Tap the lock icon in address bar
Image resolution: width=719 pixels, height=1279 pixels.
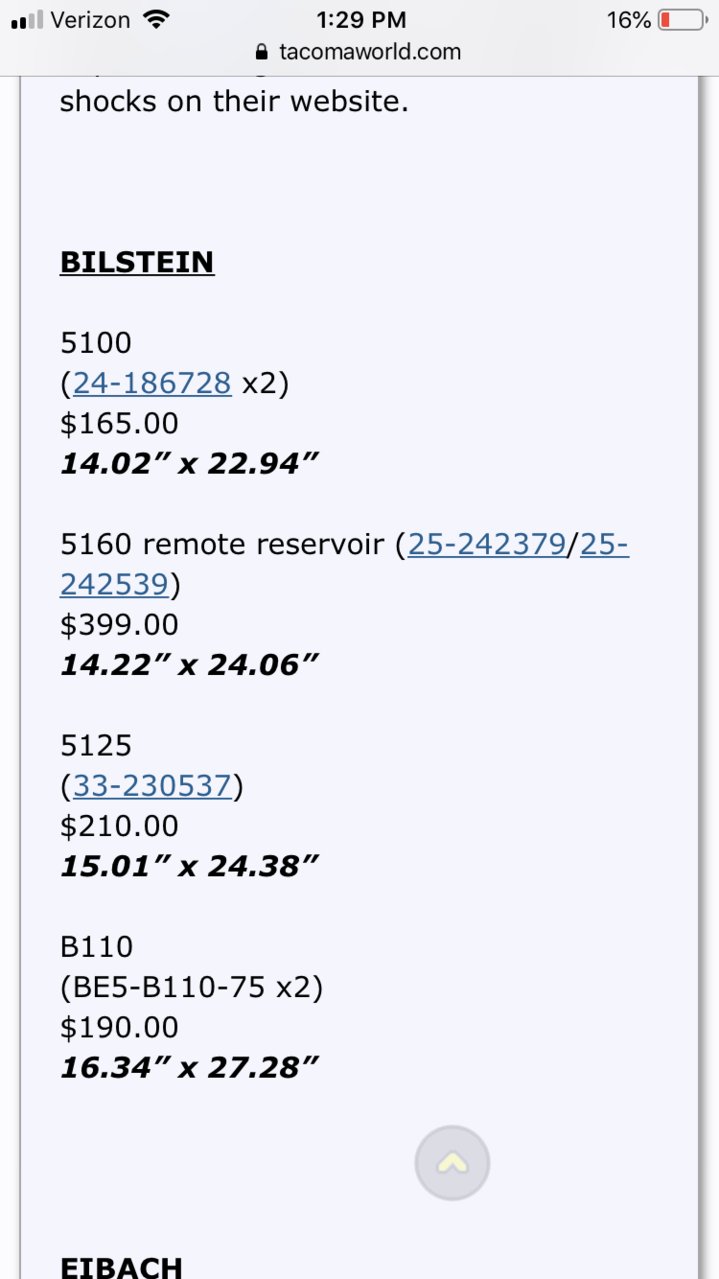(262, 52)
